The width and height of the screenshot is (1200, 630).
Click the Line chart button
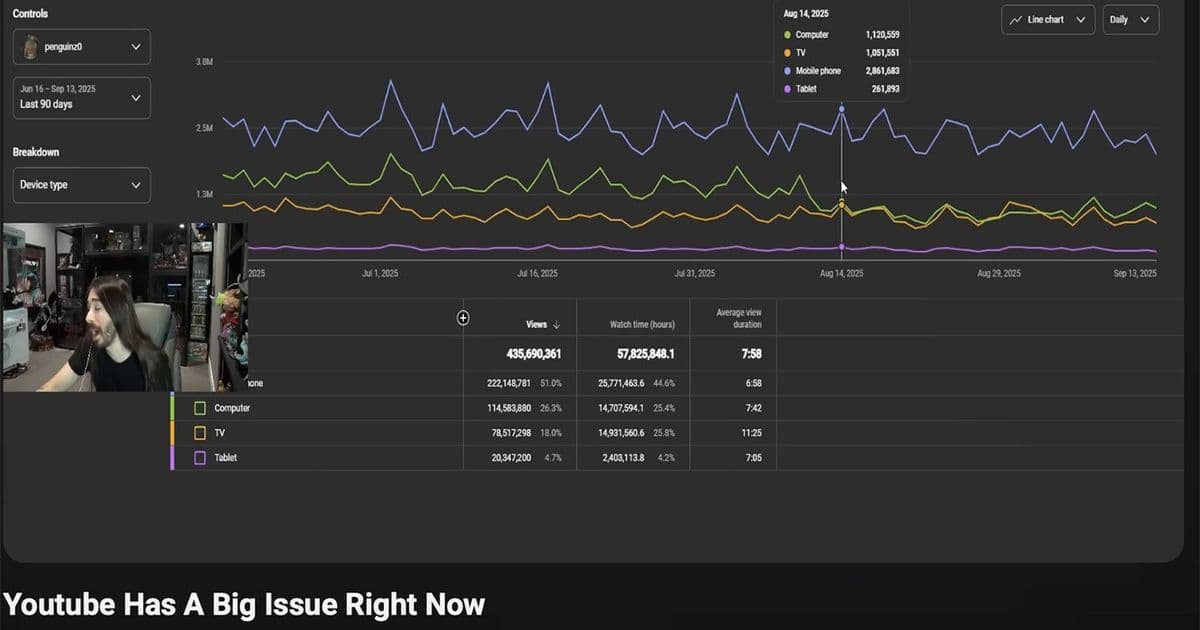(x=1046, y=19)
